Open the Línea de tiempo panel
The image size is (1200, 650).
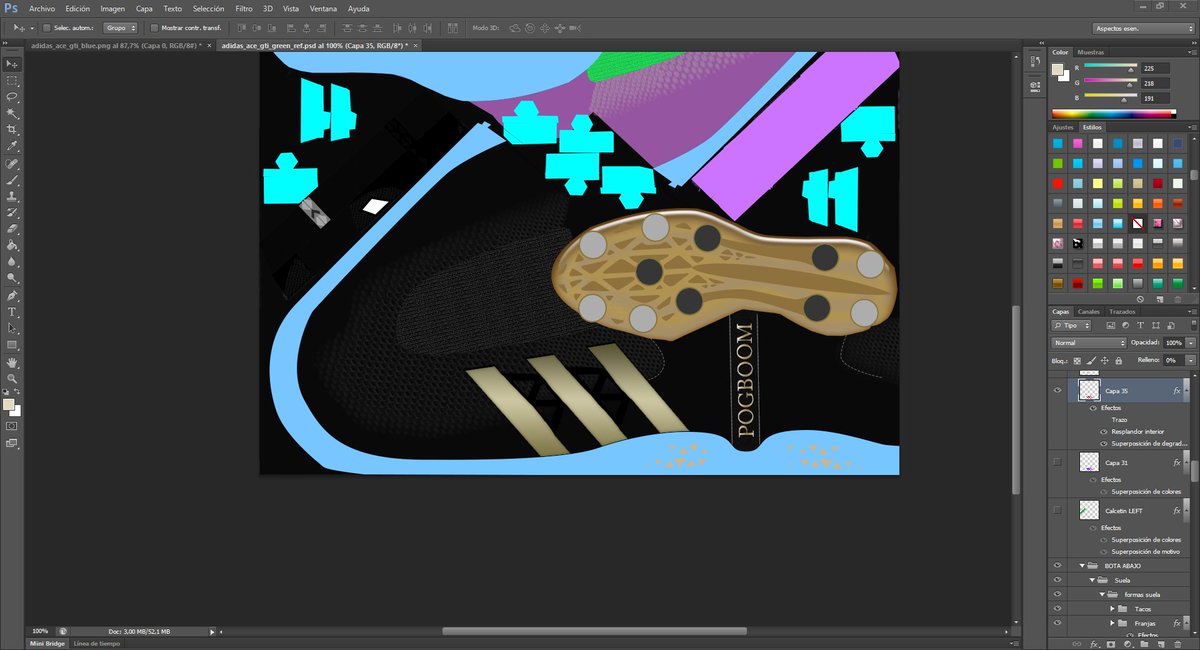tap(96, 643)
